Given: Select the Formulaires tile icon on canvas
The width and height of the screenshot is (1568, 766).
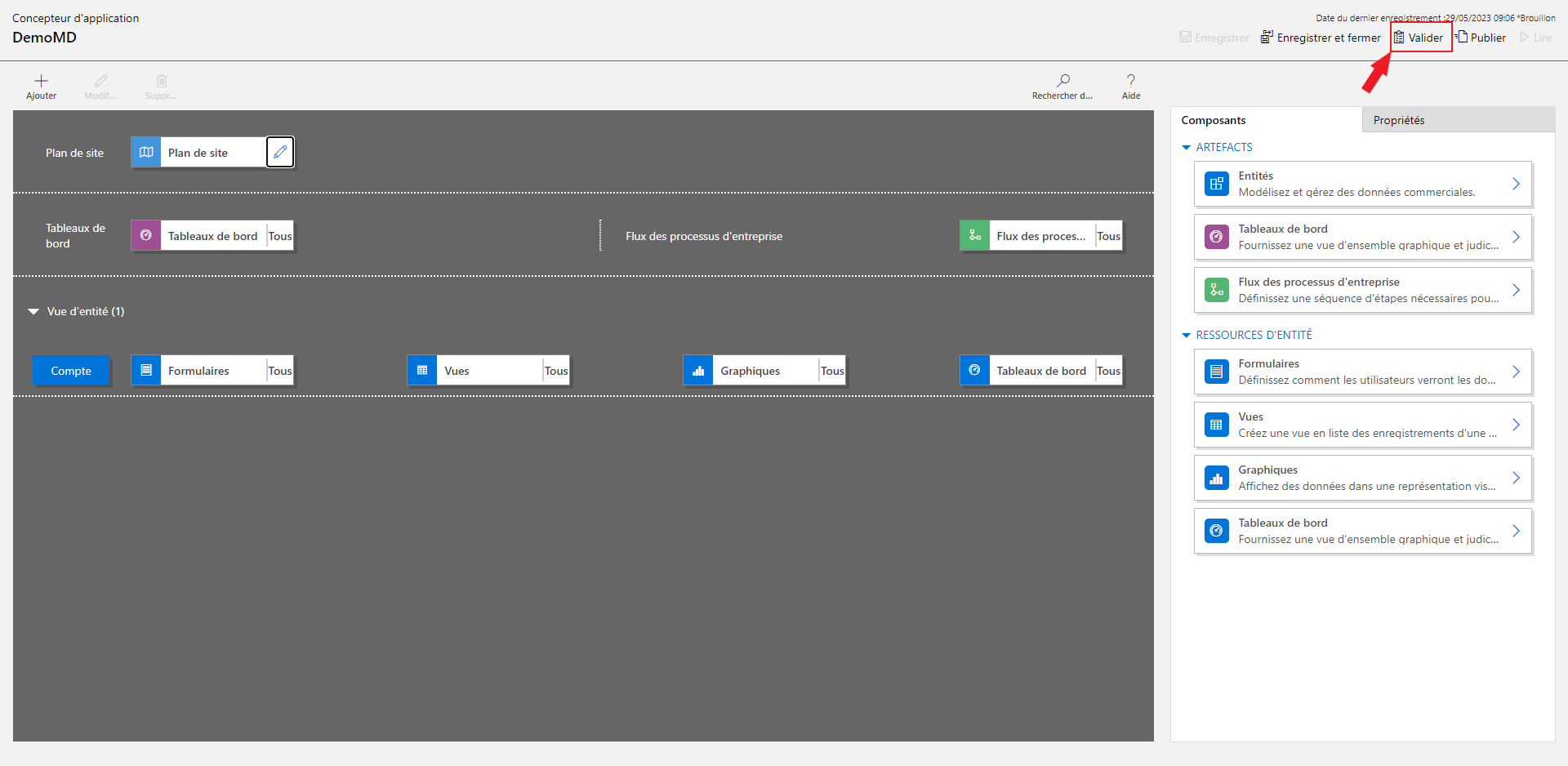Looking at the screenshot, I should coord(146,370).
